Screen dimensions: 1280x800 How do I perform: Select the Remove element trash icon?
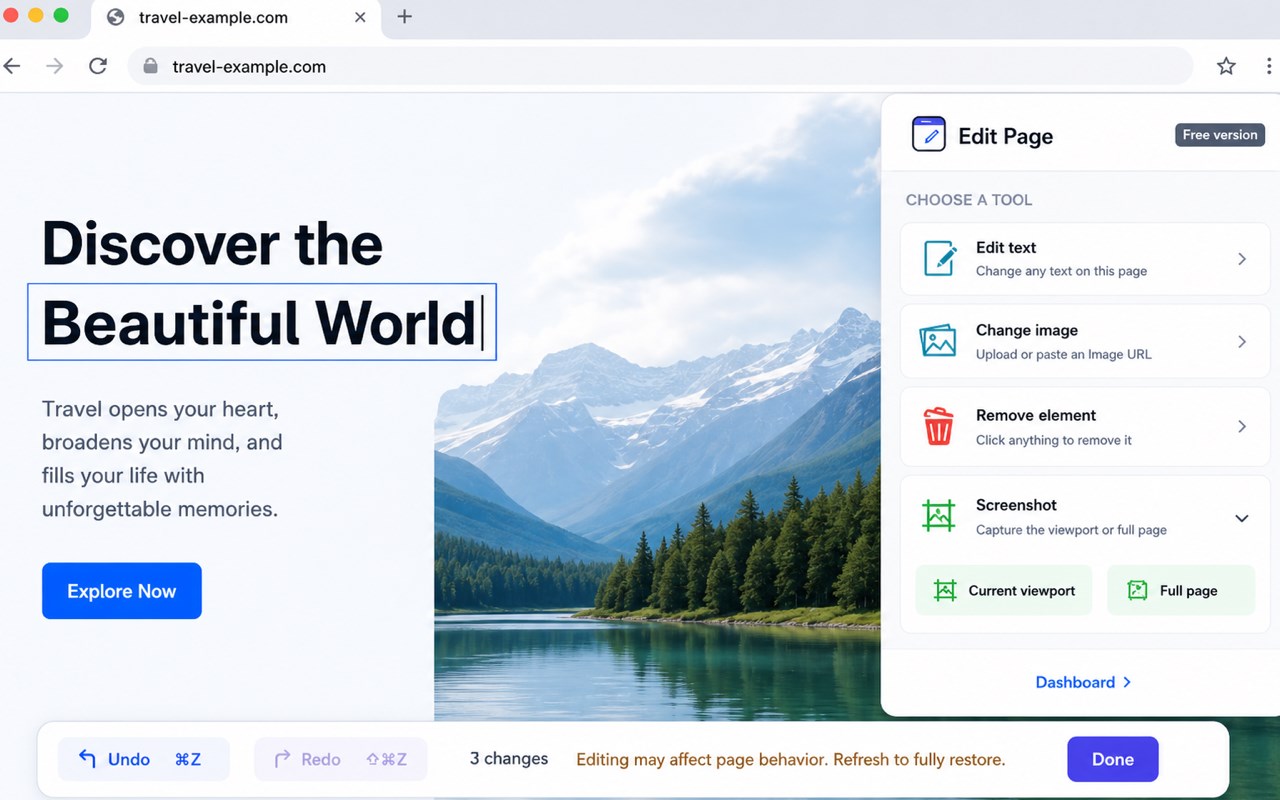[x=938, y=426]
